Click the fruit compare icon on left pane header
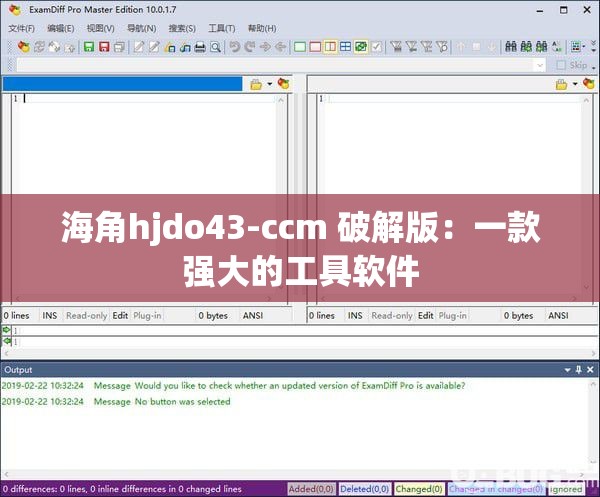This screenshot has height=497, width=600. coord(284,83)
